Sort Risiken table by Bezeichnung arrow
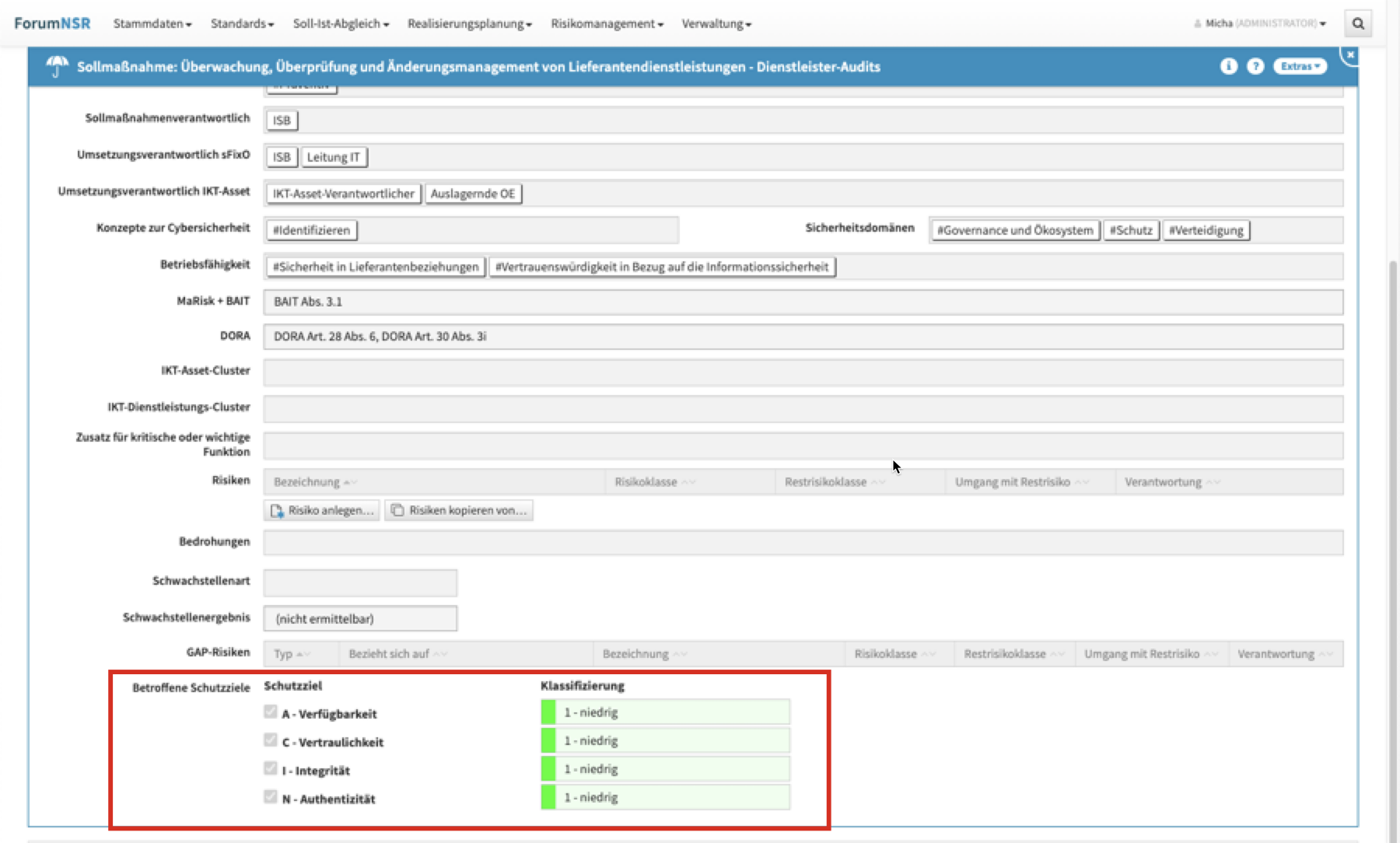The height and width of the screenshot is (843, 1400). click(x=349, y=482)
